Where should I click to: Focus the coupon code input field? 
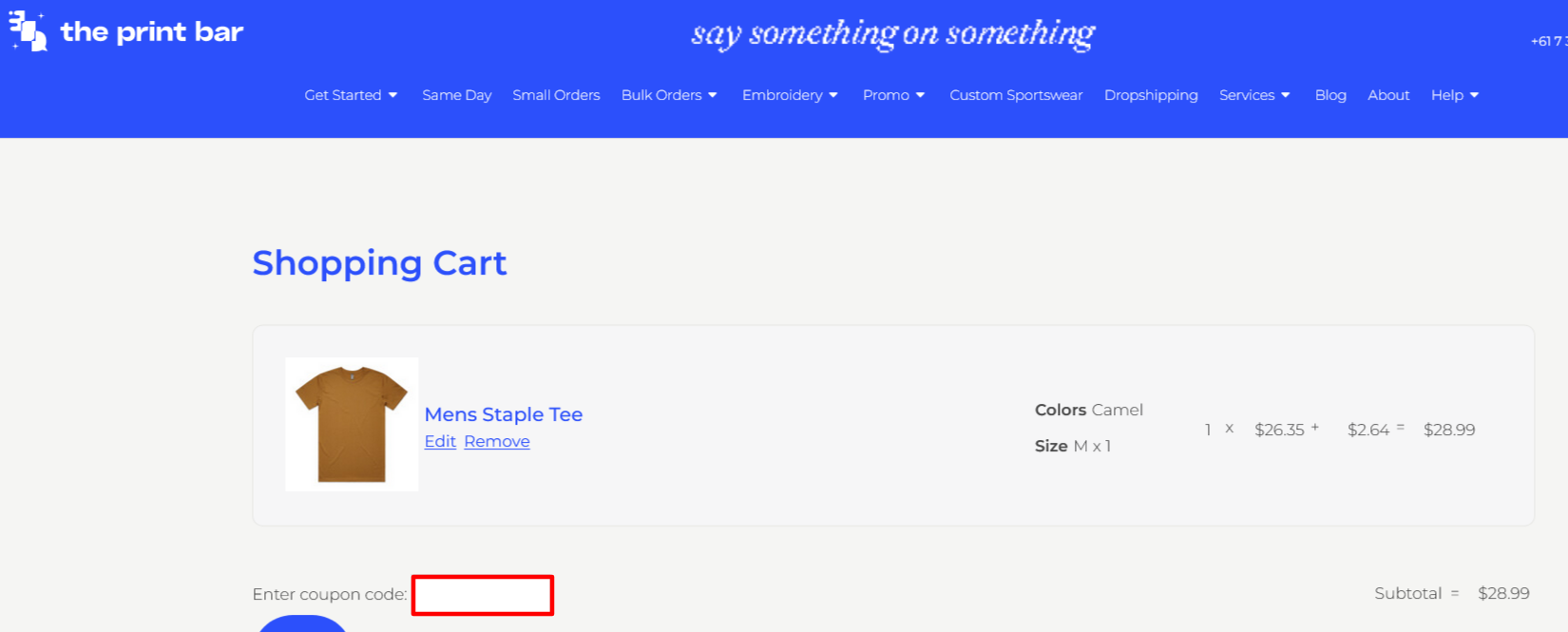[483, 595]
